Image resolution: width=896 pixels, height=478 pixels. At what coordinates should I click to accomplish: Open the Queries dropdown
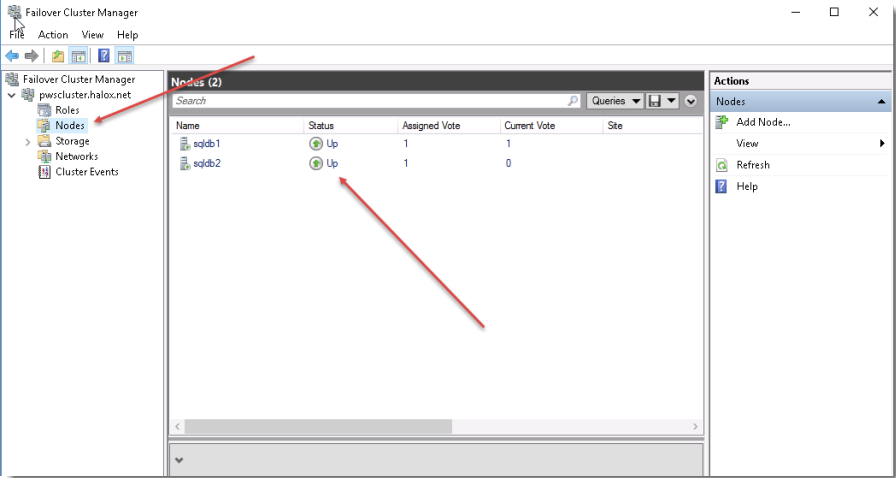615,101
